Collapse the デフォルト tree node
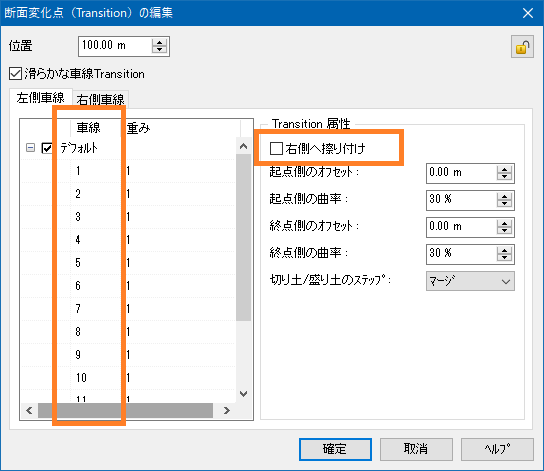The height and width of the screenshot is (471, 544). tap(30, 148)
